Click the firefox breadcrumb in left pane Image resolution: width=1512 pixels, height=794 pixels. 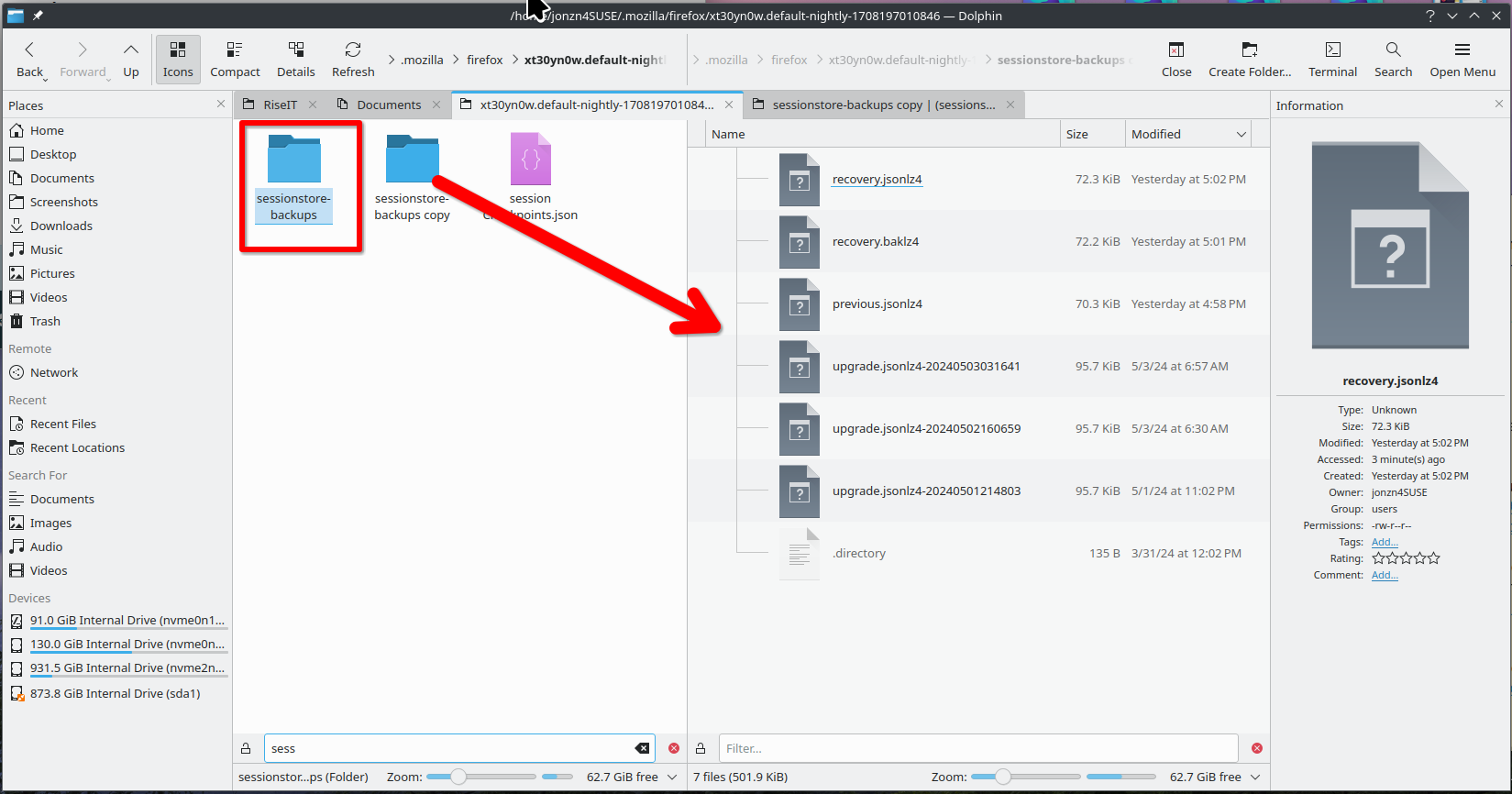484,60
